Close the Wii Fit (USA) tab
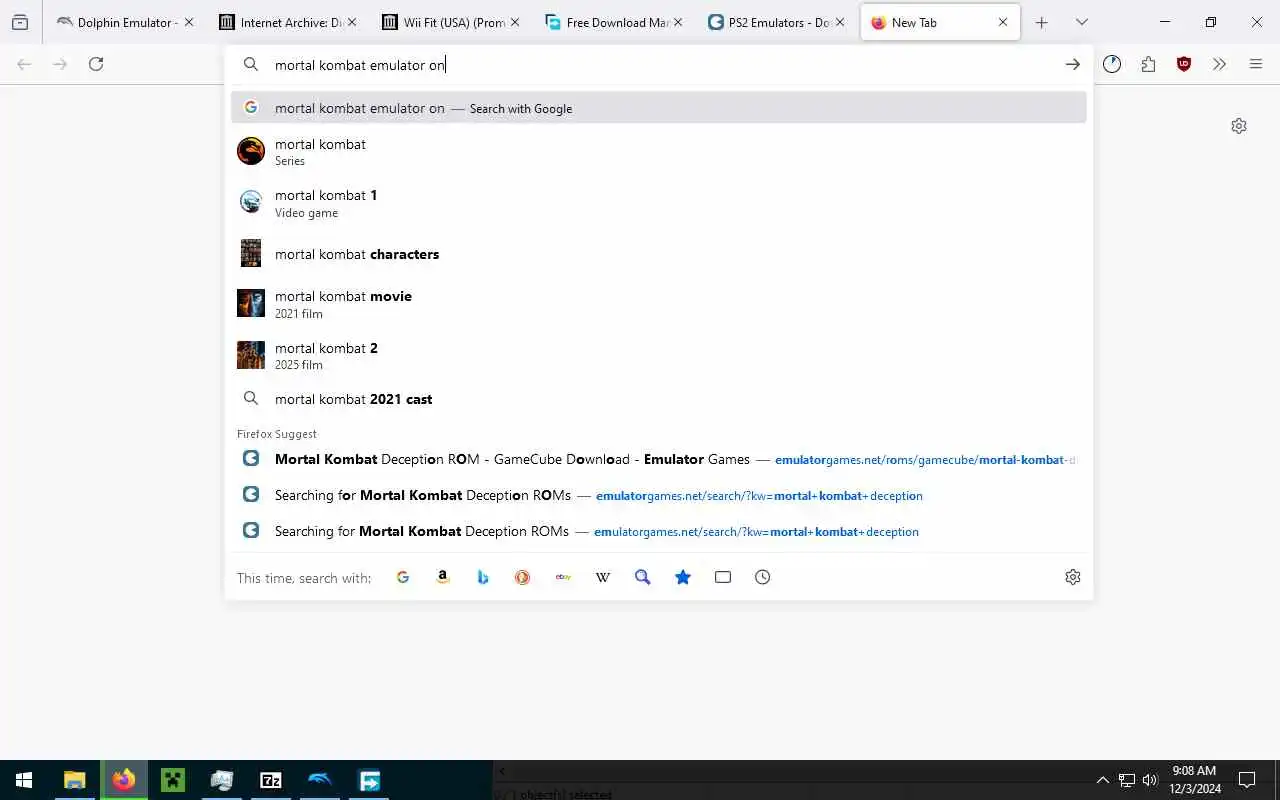1280x800 pixels. pyautogui.click(x=514, y=22)
